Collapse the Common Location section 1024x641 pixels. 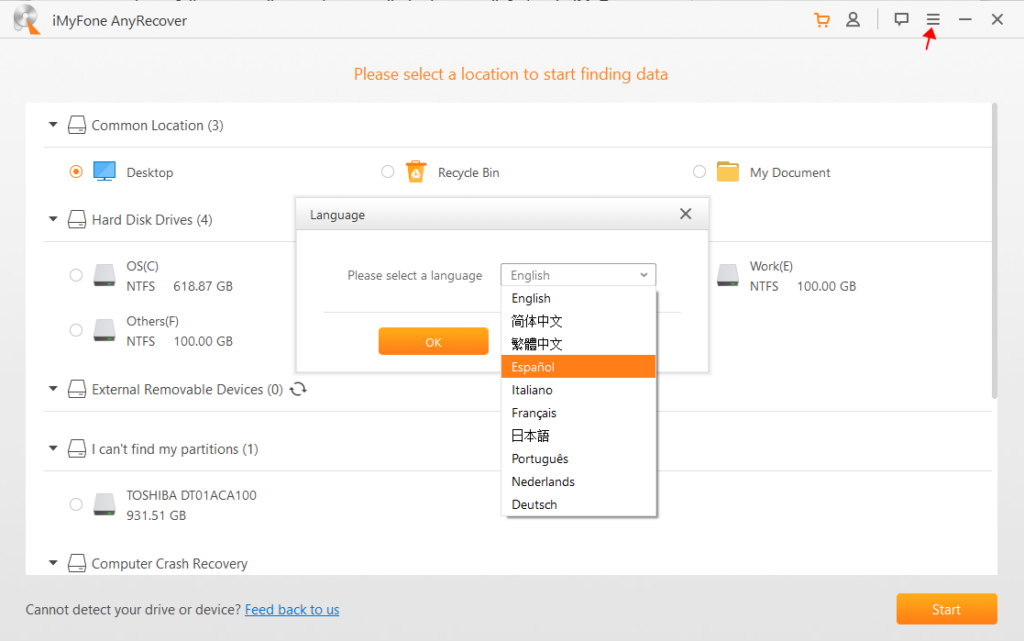click(53, 124)
